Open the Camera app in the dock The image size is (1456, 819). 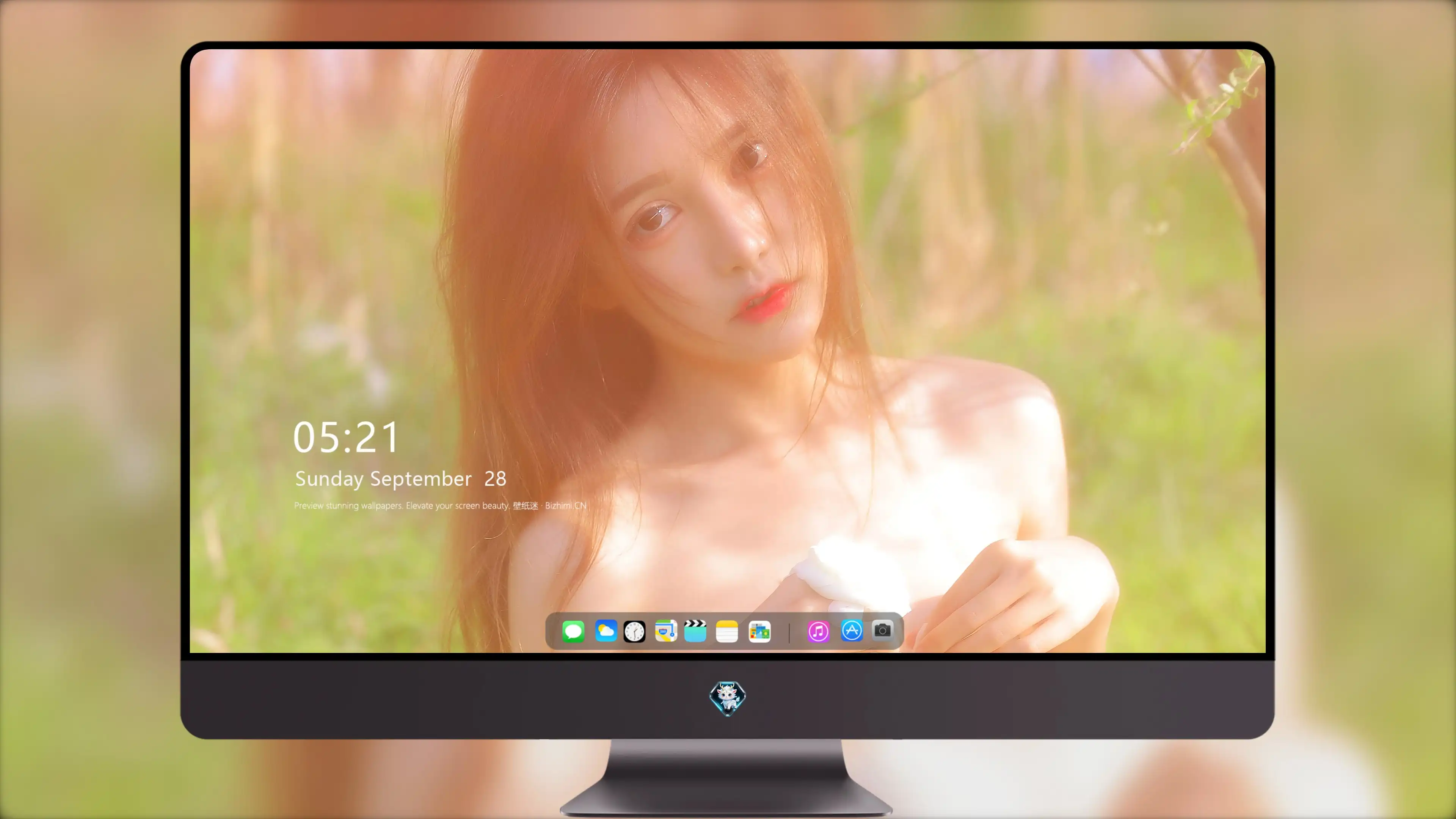point(882,630)
